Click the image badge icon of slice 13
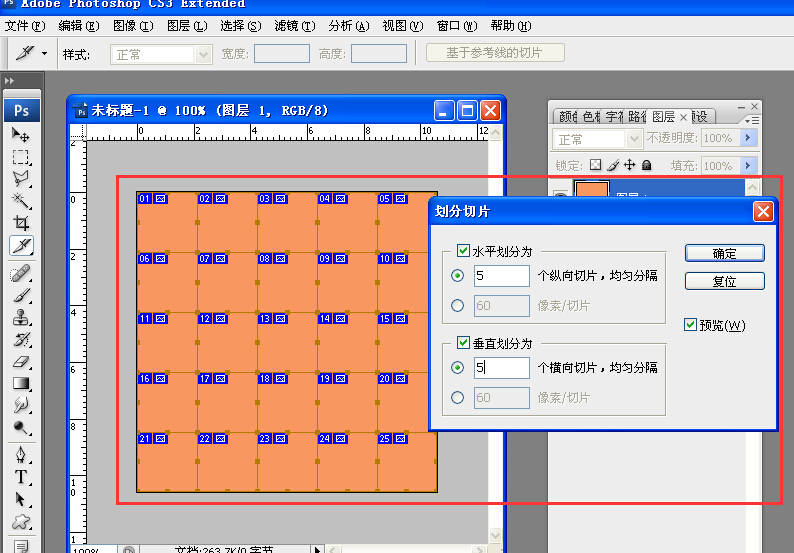This screenshot has height=553, width=794. pyautogui.click(x=281, y=319)
